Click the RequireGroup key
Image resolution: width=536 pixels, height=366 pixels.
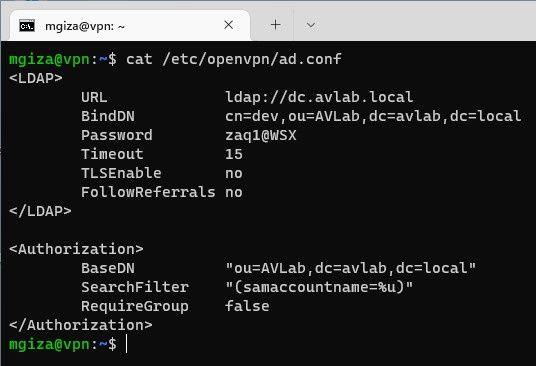click(135, 307)
